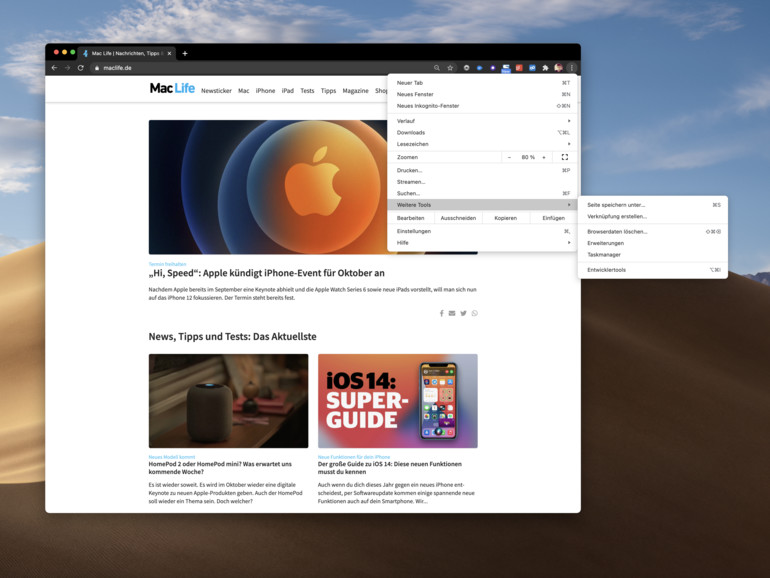The image size is (770, 578).
Task: Open the Tests navigation link
Action: tap(307, 91)
